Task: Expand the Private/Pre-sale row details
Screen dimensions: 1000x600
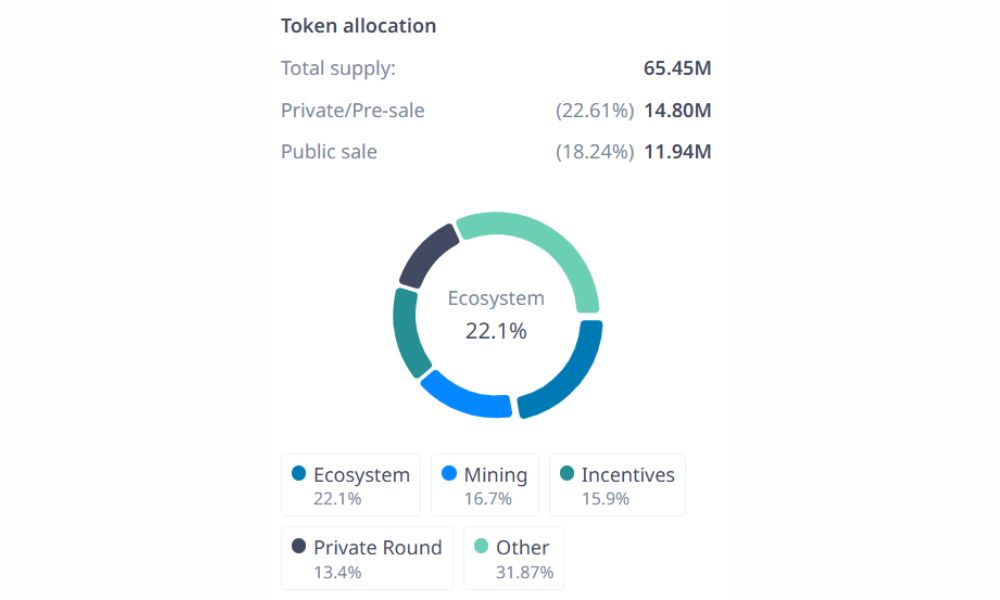Action: pyautogui.click(x=353, y=110)
